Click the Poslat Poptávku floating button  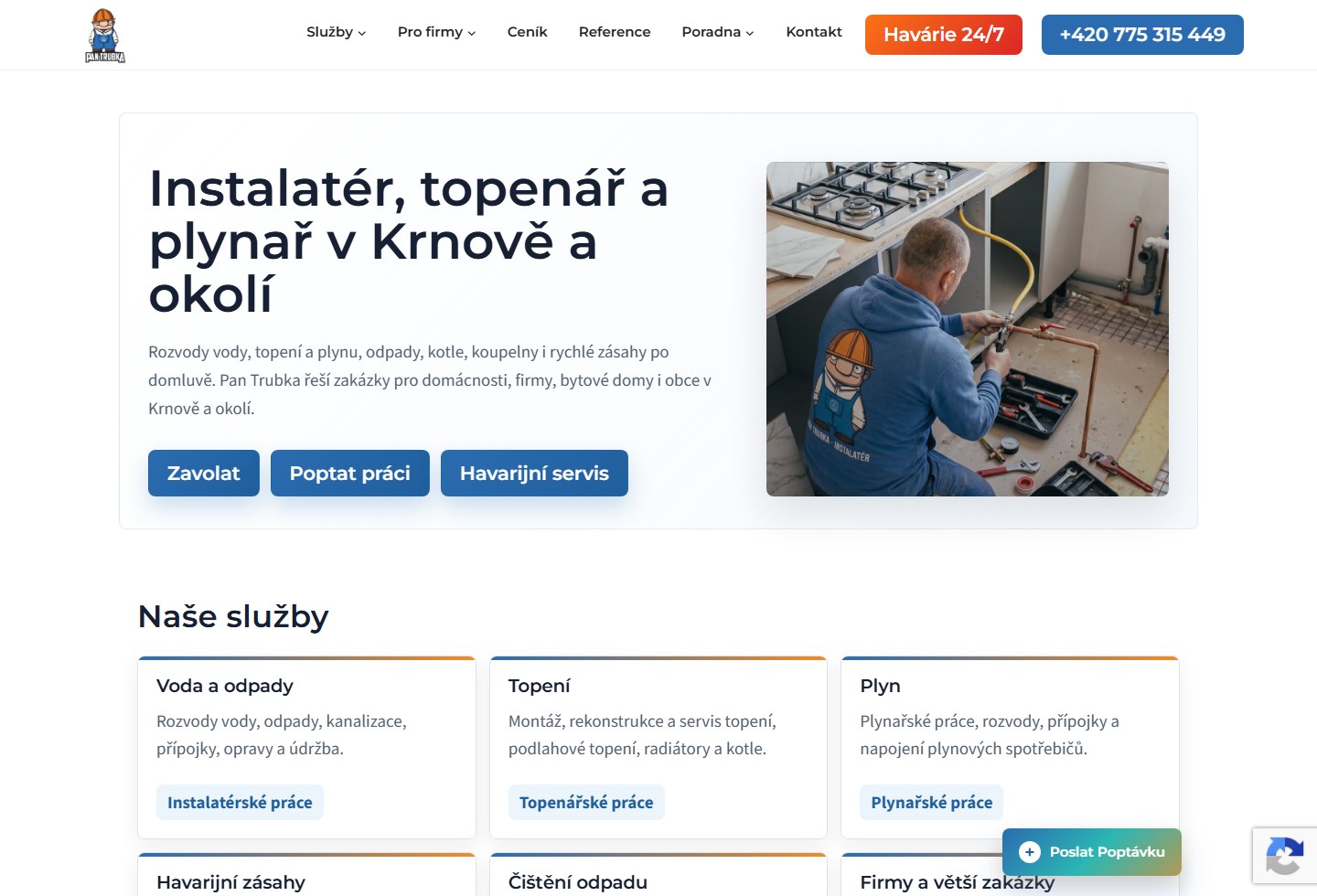[x=1092, y=852]
